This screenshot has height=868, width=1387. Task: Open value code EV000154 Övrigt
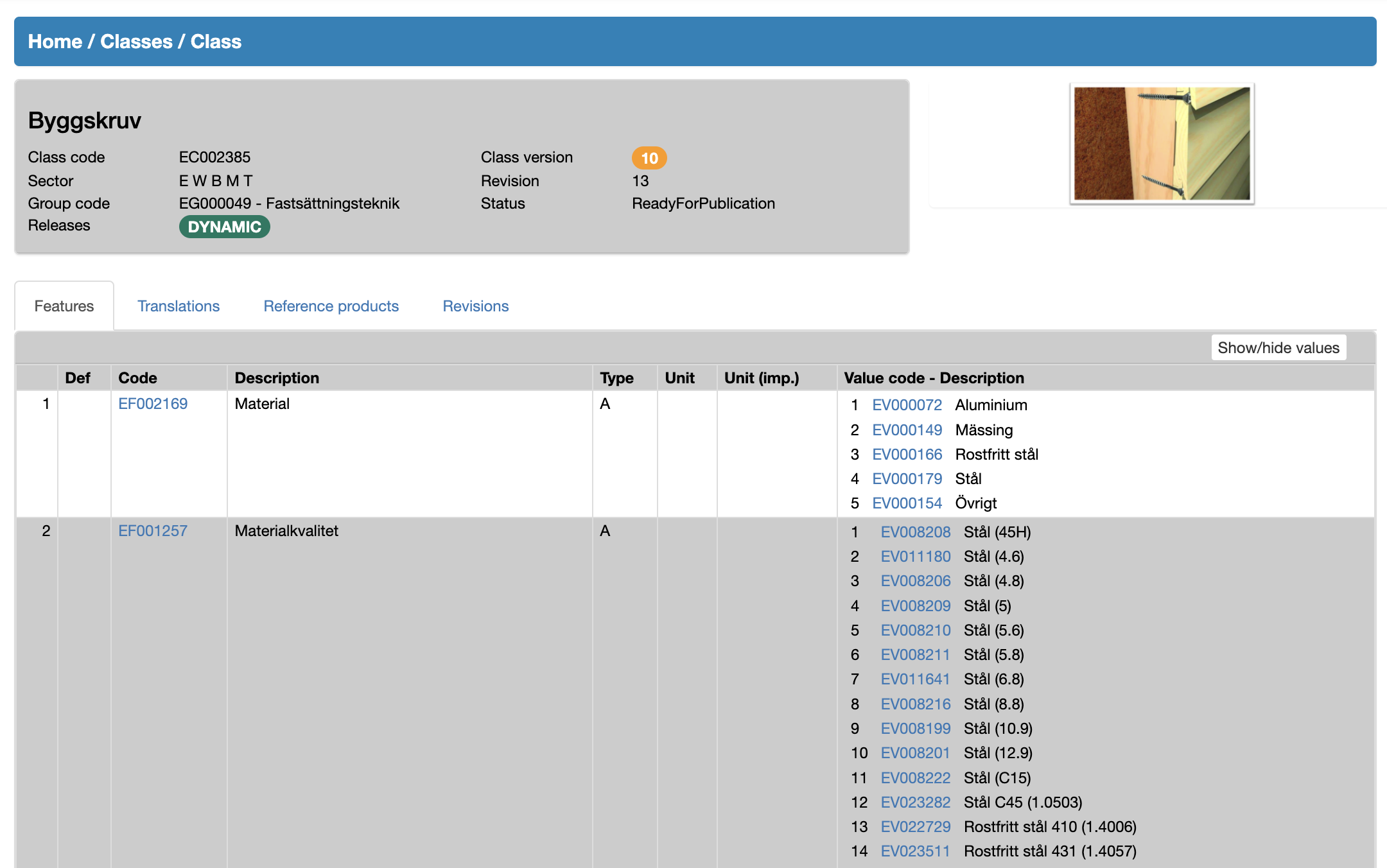907,503
